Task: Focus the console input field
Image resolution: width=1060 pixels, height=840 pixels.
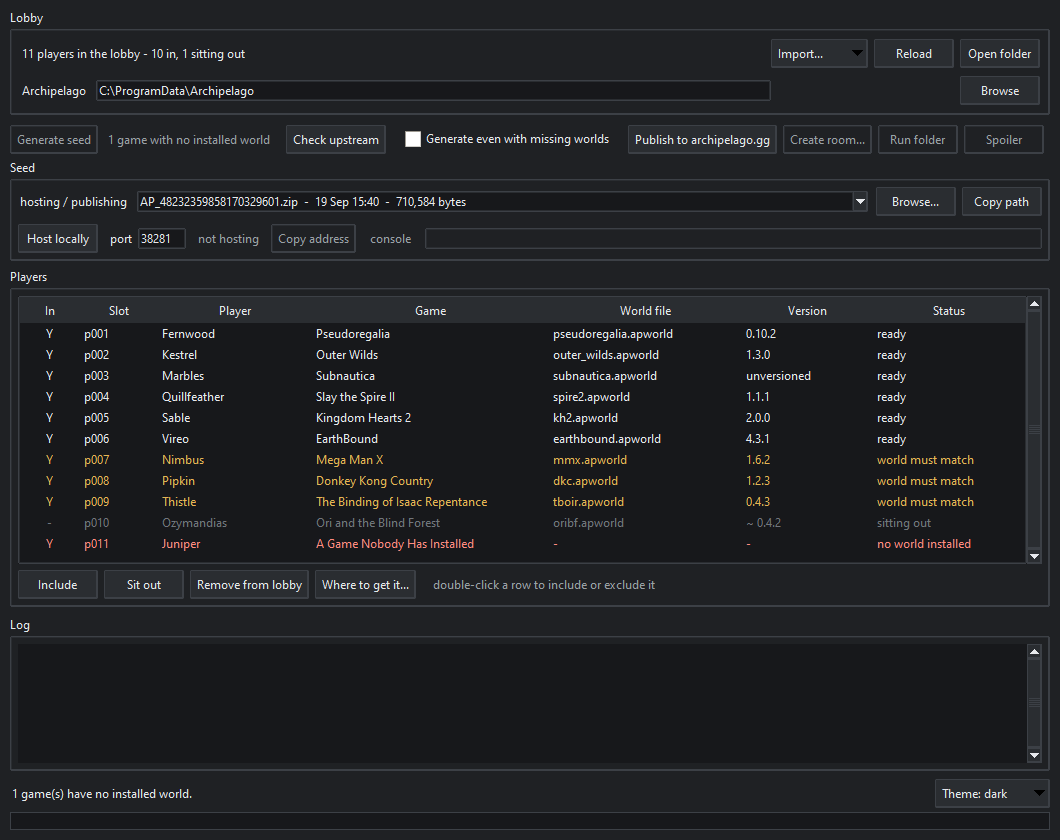Action: [733, 239]
